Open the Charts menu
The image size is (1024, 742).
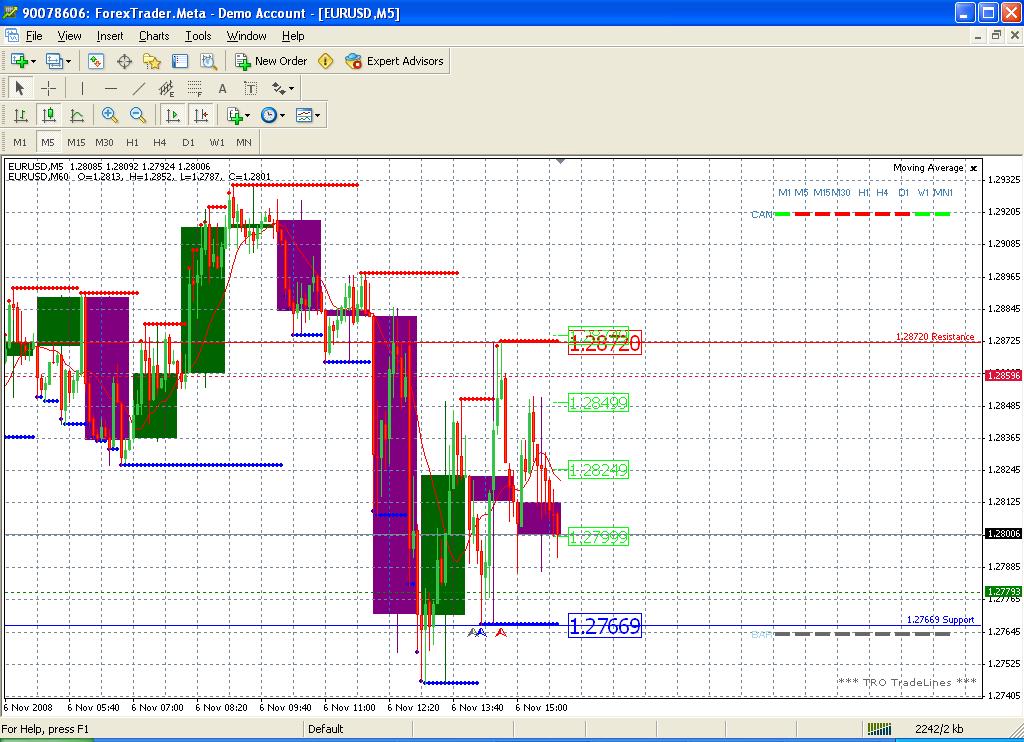[154, 36]
